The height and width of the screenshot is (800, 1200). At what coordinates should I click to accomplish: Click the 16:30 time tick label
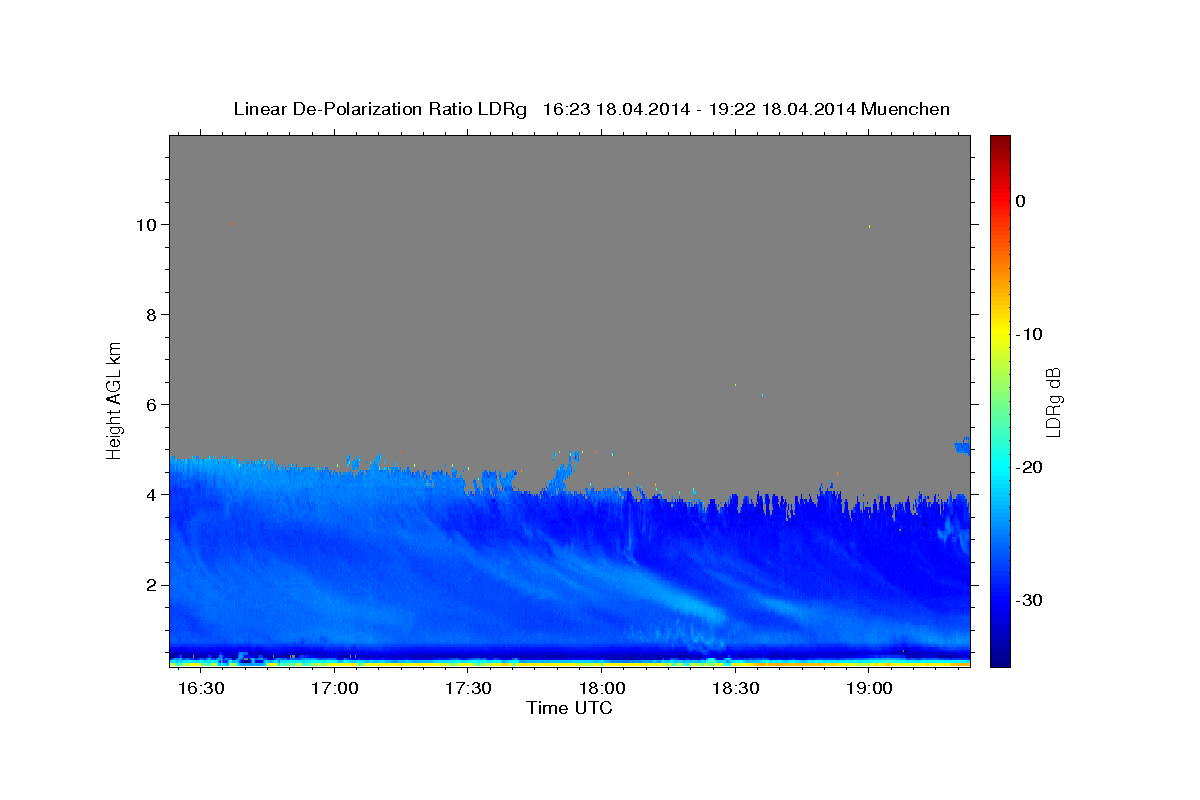coord(201,689)
